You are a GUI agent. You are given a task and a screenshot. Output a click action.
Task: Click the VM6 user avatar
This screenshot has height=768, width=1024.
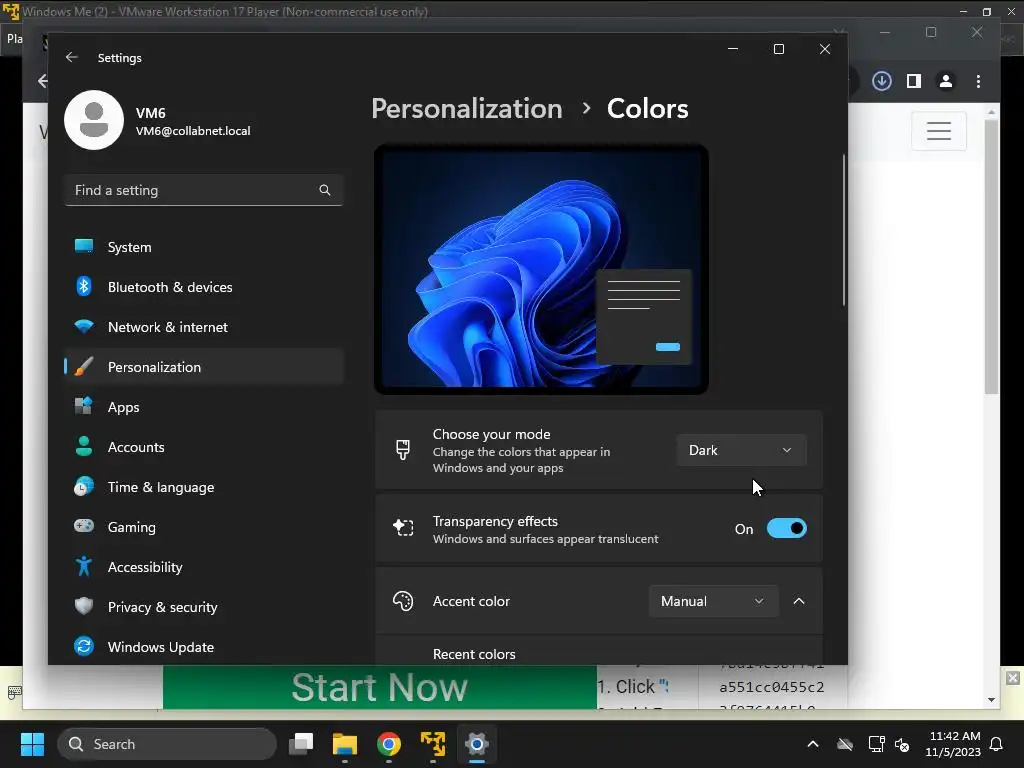(94, 120)
